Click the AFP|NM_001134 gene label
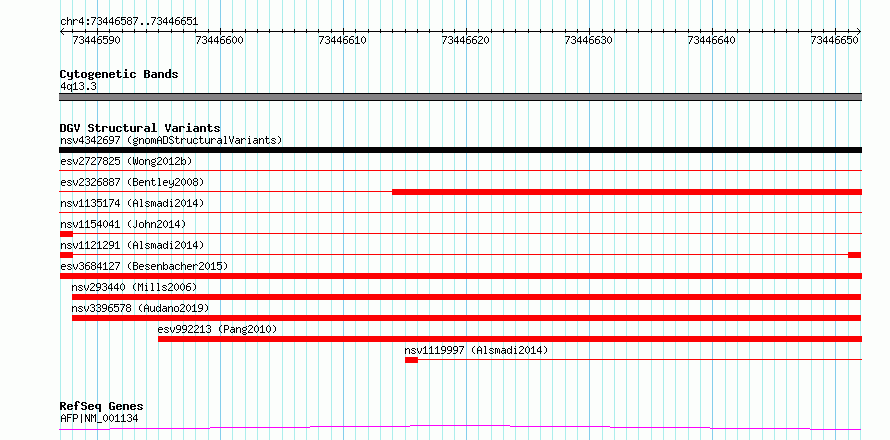Viewport: 890px width, 440px height. click(x=99, y=419)
